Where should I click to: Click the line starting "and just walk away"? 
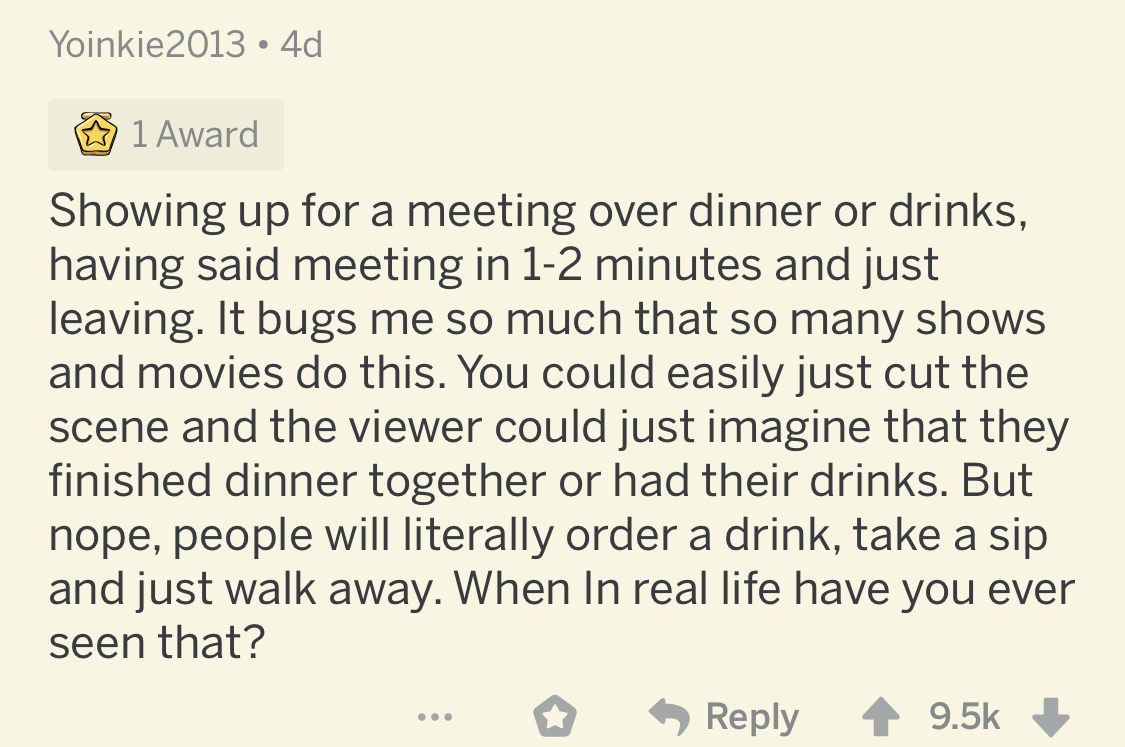click(561, 589)
